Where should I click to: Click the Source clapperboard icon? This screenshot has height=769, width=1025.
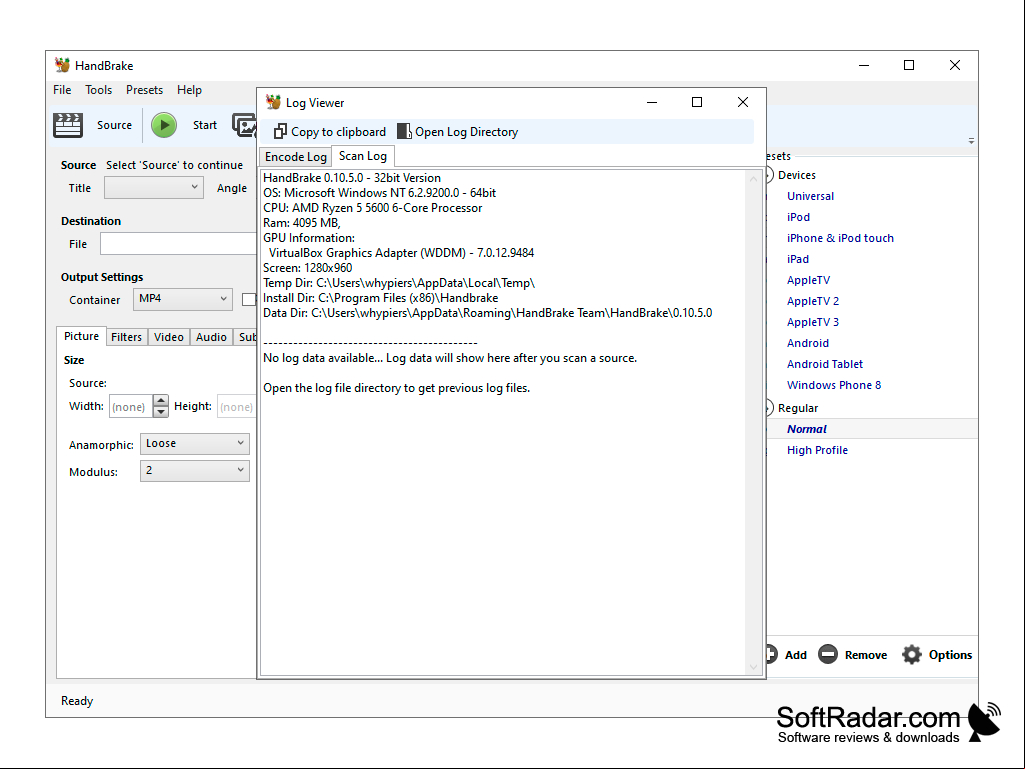pos(68,125)
